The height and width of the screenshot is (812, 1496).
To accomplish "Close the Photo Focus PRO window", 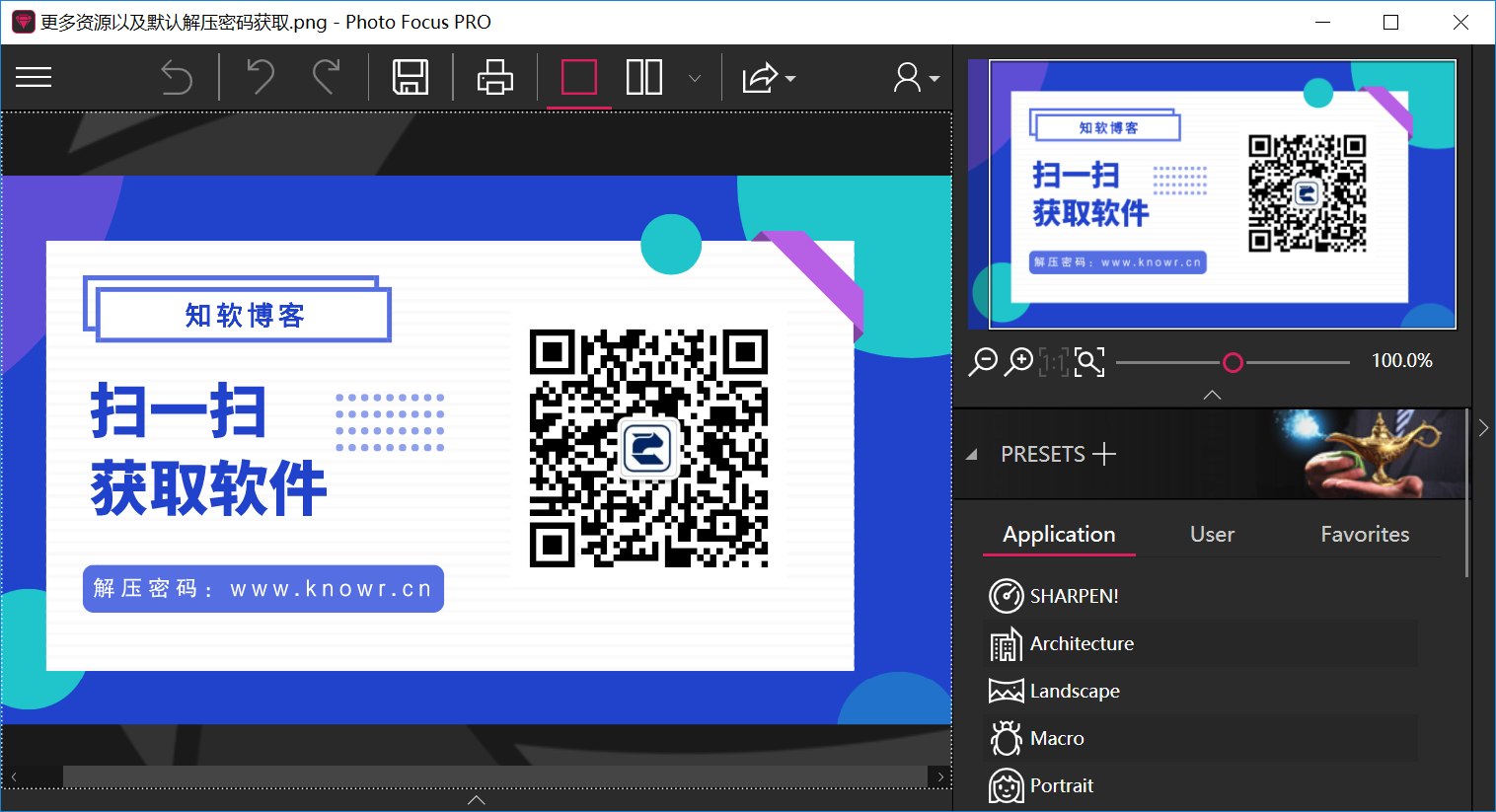I will [1460, 22].
